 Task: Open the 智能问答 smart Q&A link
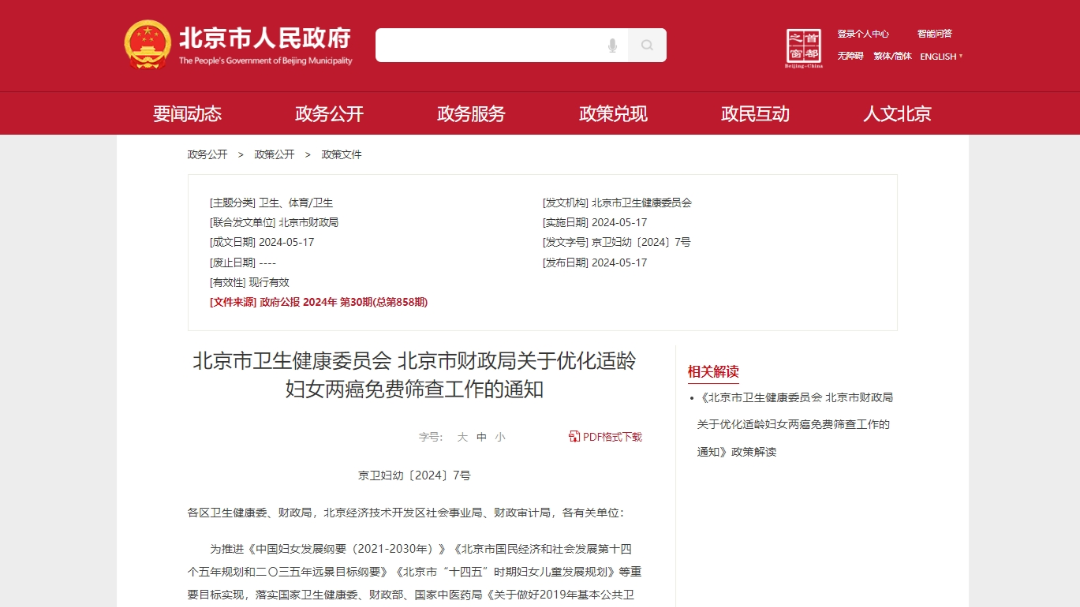[x=934, y=34]
